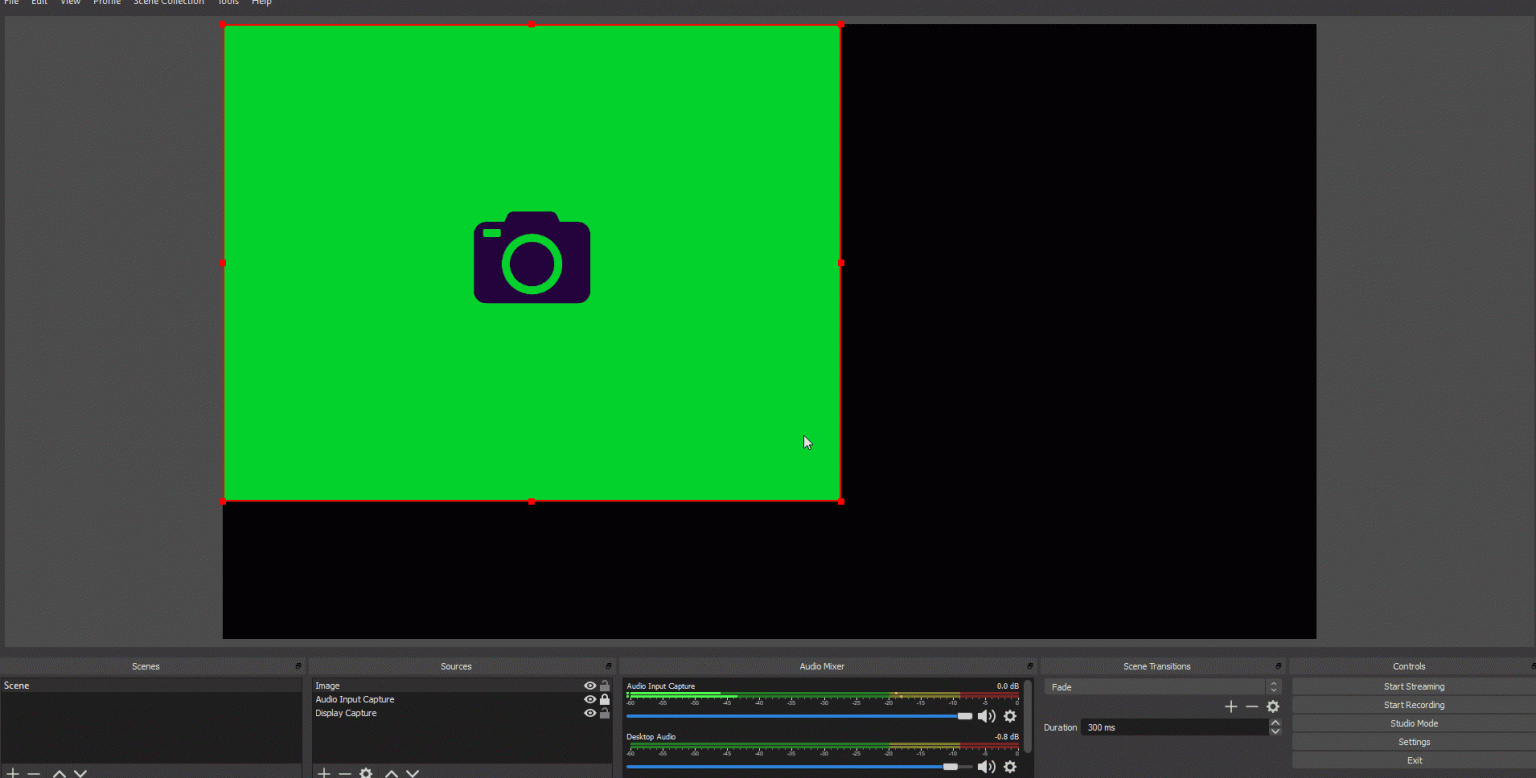Viewport: 1536px width, 778px height.
Task: Add a new source with the plus icon
Action: click(x=324, y=772)
